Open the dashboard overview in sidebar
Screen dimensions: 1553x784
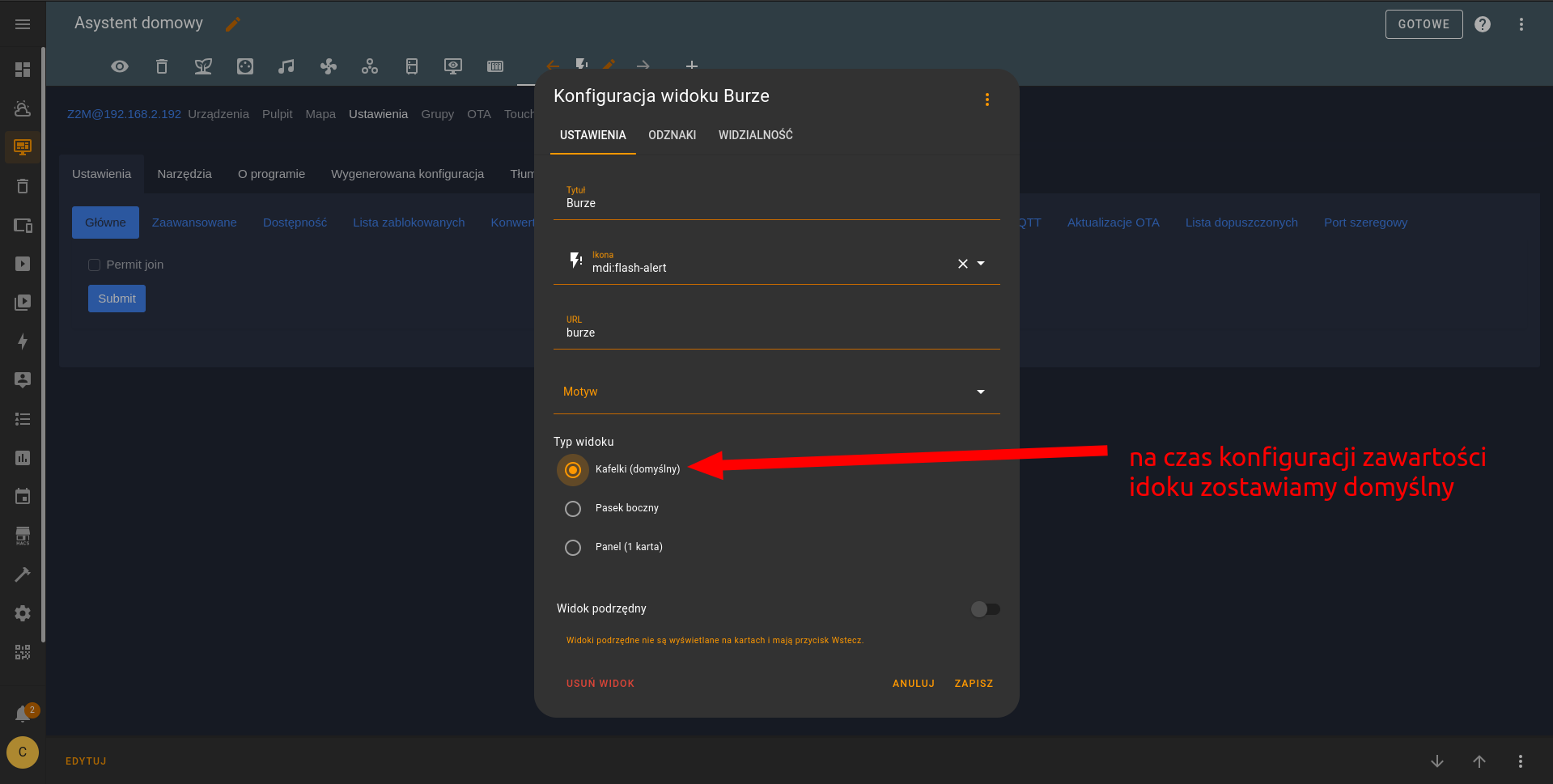point(23,70)
